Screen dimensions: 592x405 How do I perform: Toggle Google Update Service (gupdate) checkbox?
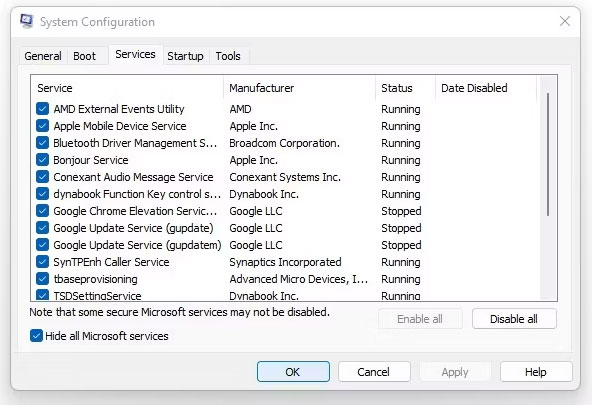tap(42, 228)
